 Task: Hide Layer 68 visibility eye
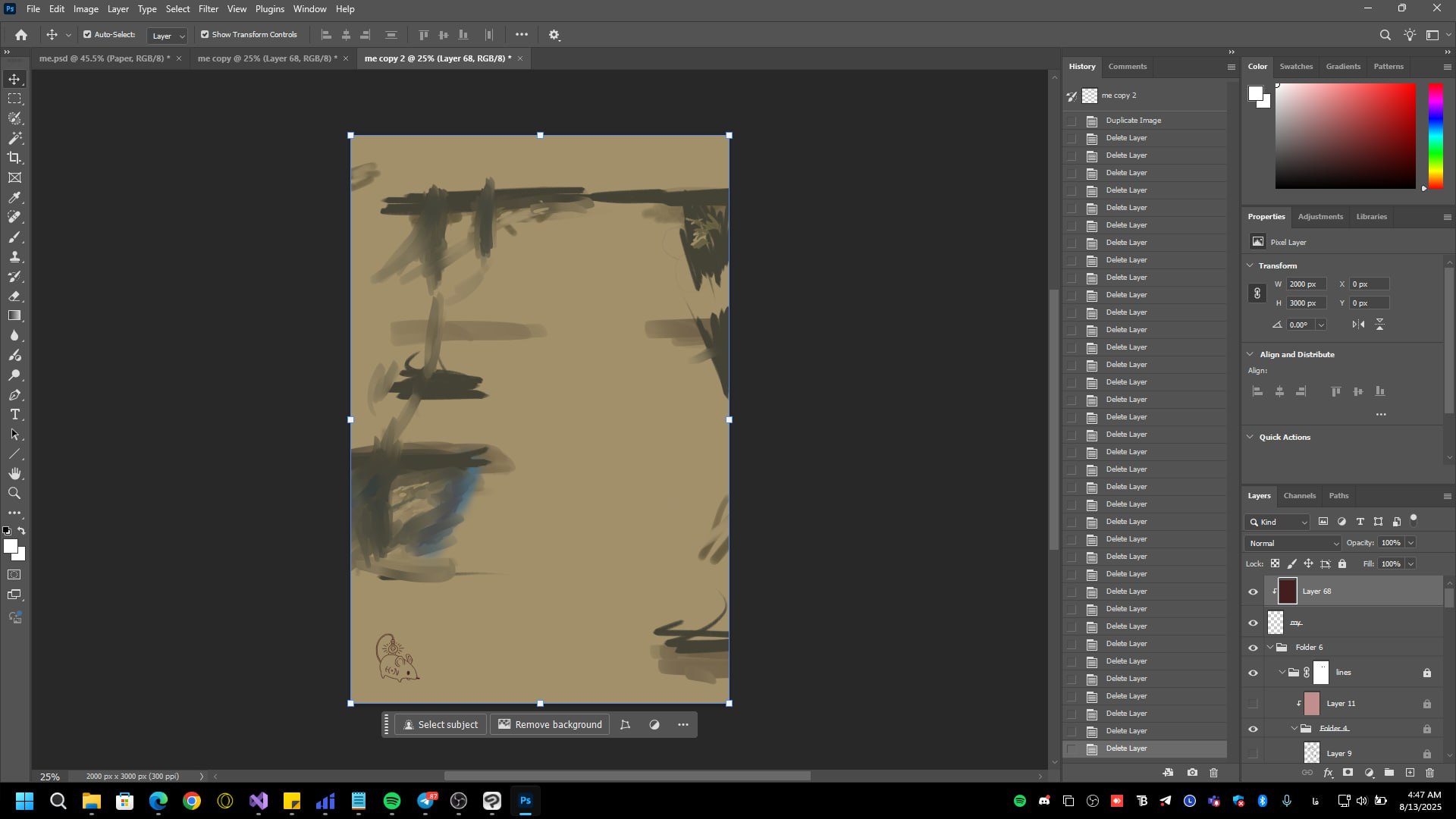tap(1253, 591)
